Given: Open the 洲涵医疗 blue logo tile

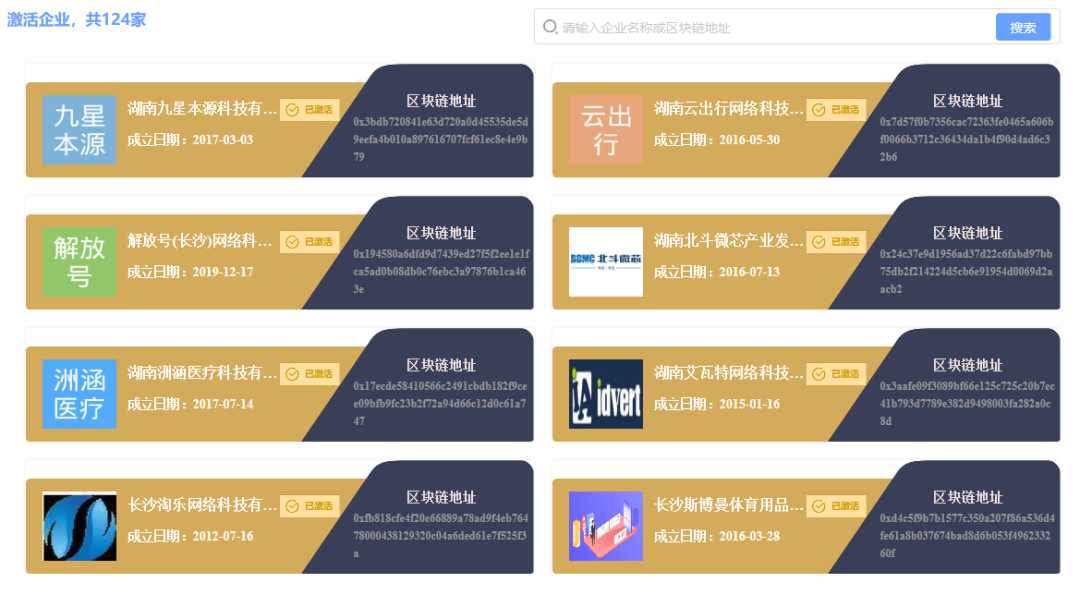Looking at the screenshot, I should 79,394.
